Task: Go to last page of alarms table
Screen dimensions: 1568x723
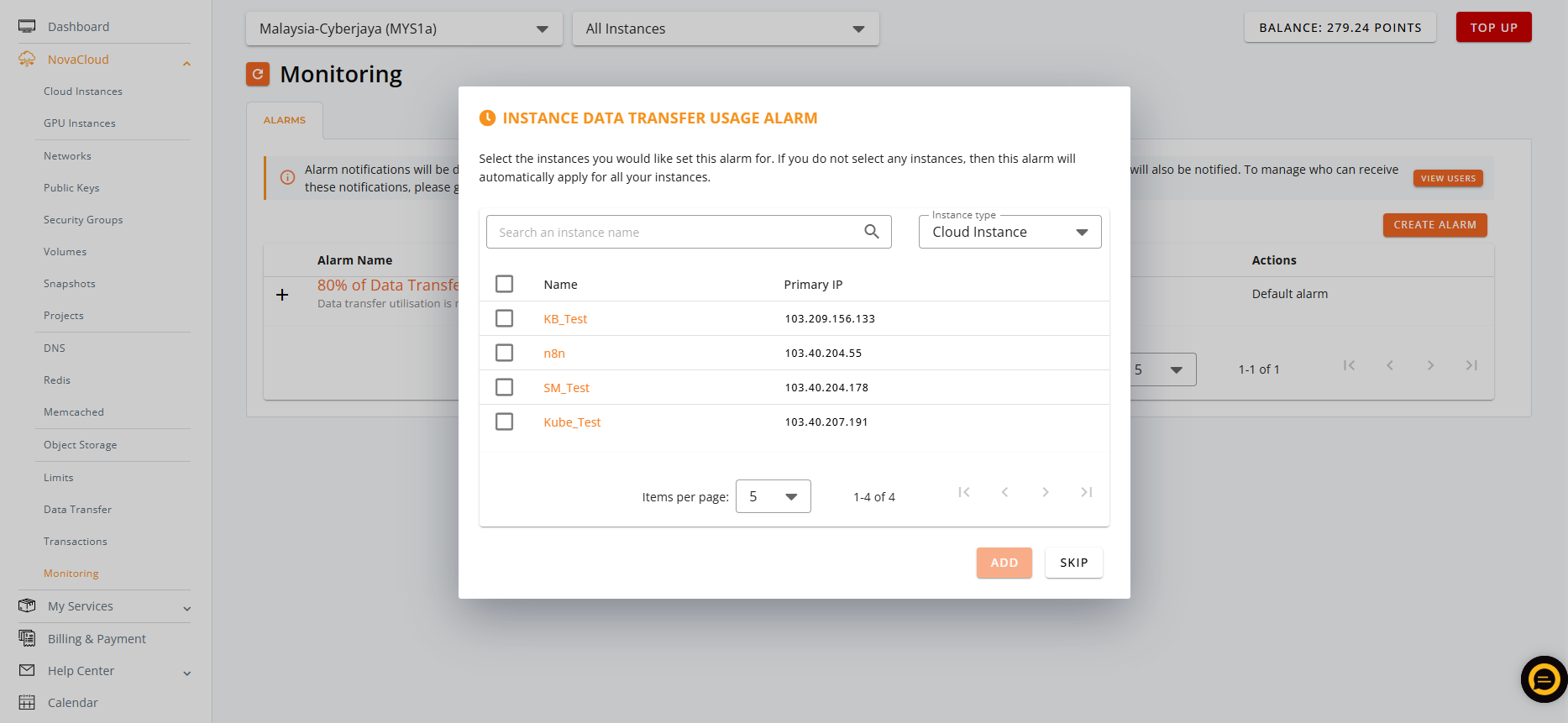Action: click(x=1471, y=365)
